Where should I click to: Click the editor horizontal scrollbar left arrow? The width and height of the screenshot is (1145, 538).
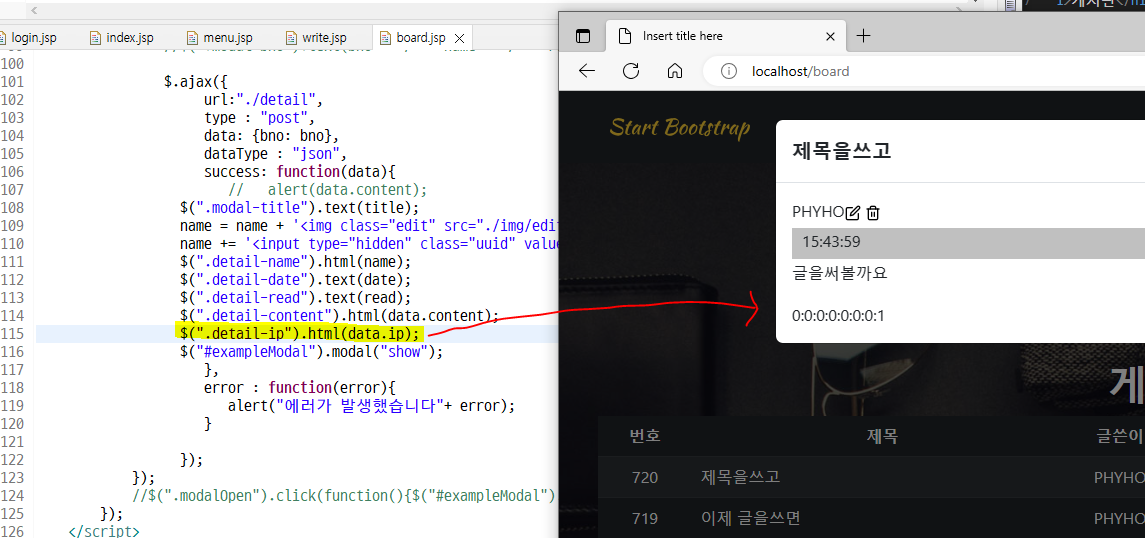[x=34, y=11]
